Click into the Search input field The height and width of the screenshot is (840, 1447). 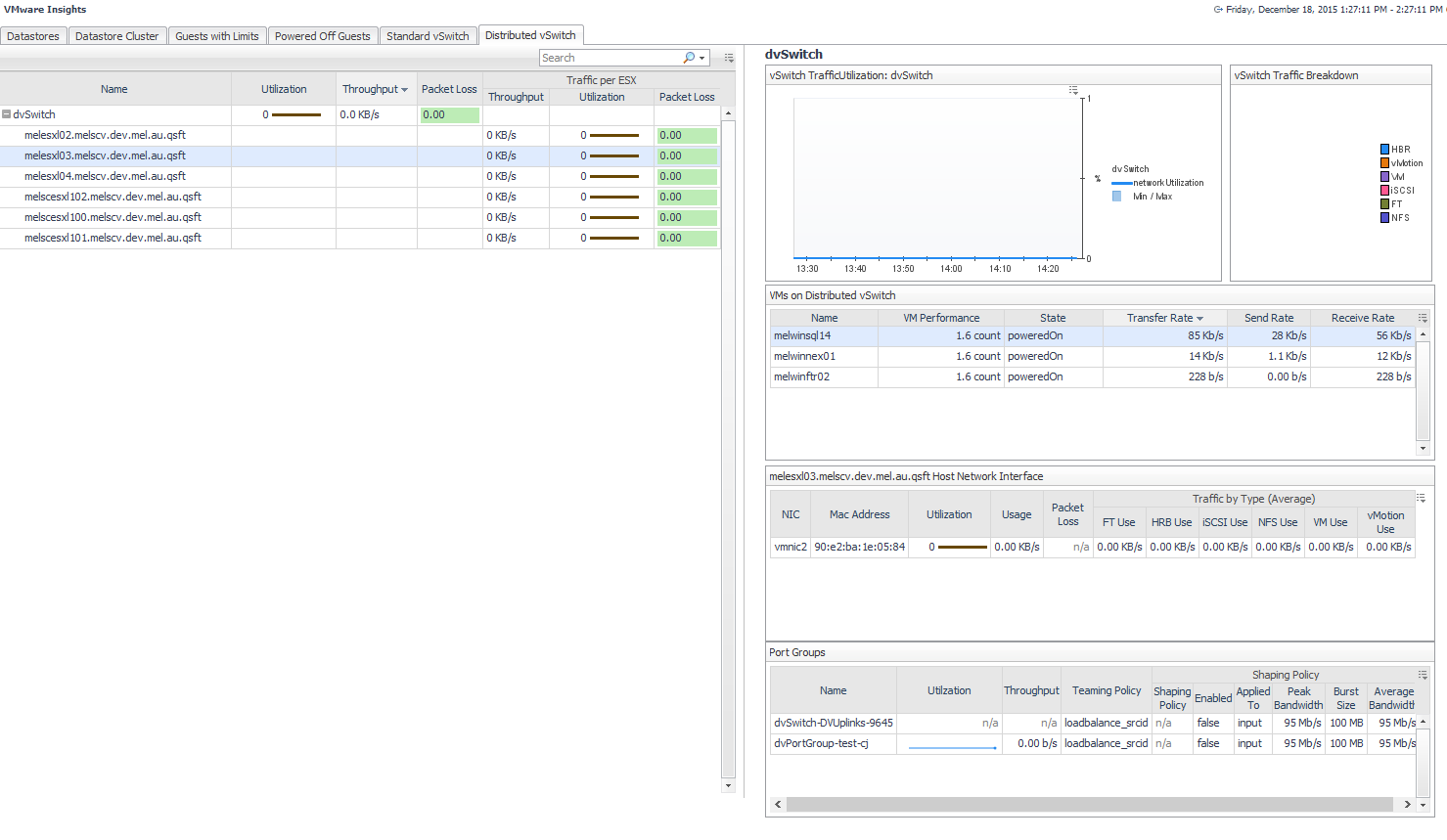610,58
